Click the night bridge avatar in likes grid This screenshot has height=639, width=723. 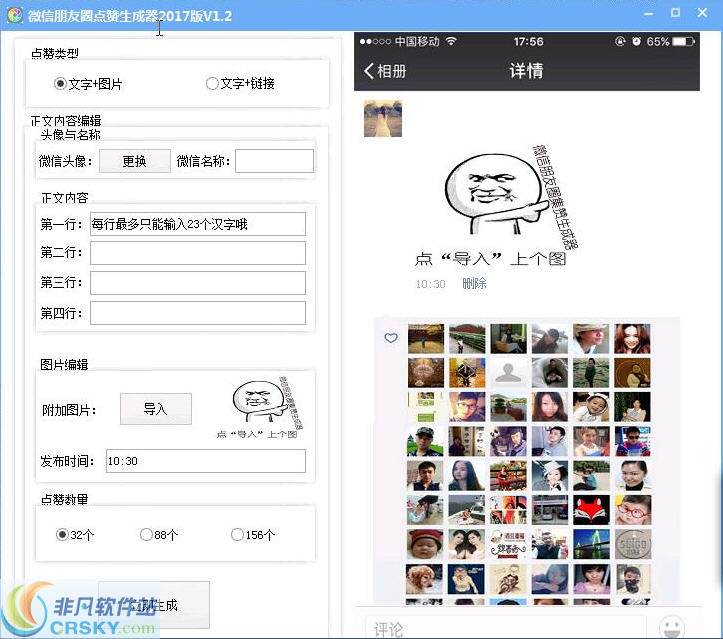(x=591, y=544)
